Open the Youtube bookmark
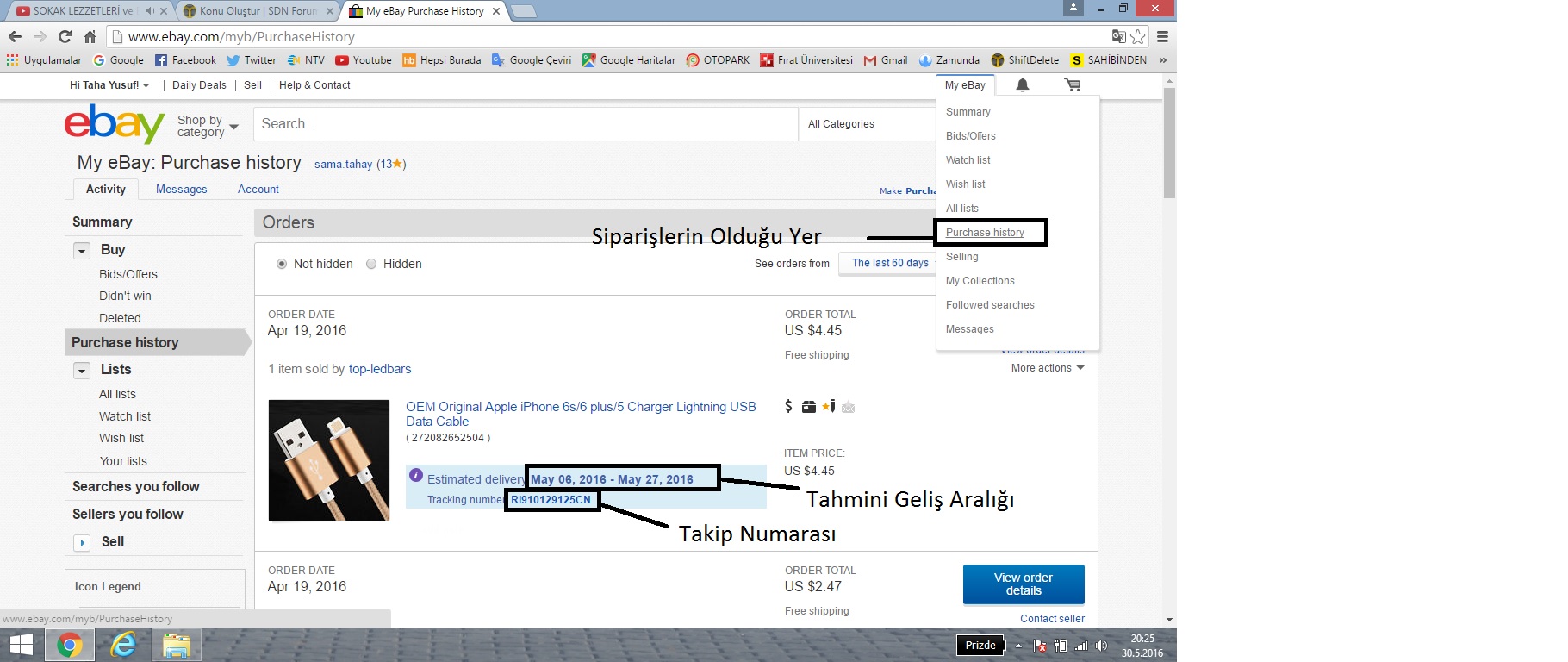The image size is (1568, 662). (364, 60)
